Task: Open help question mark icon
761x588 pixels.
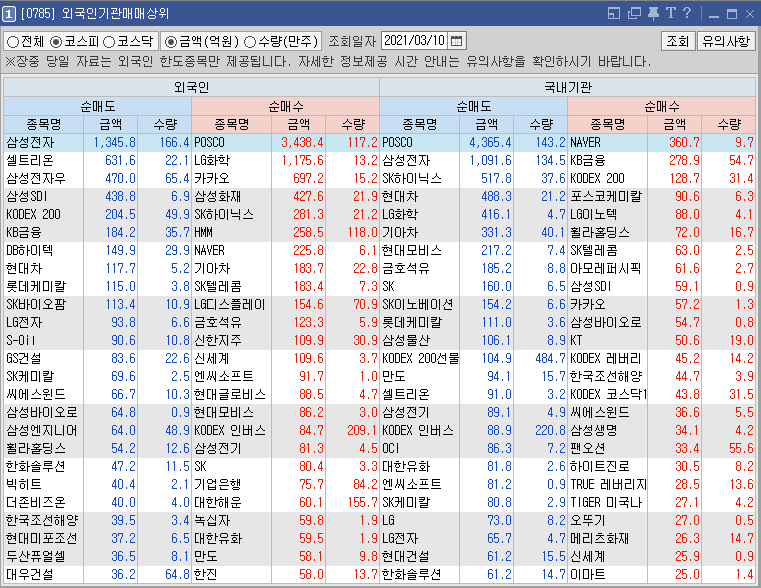Action: [687, 13]
